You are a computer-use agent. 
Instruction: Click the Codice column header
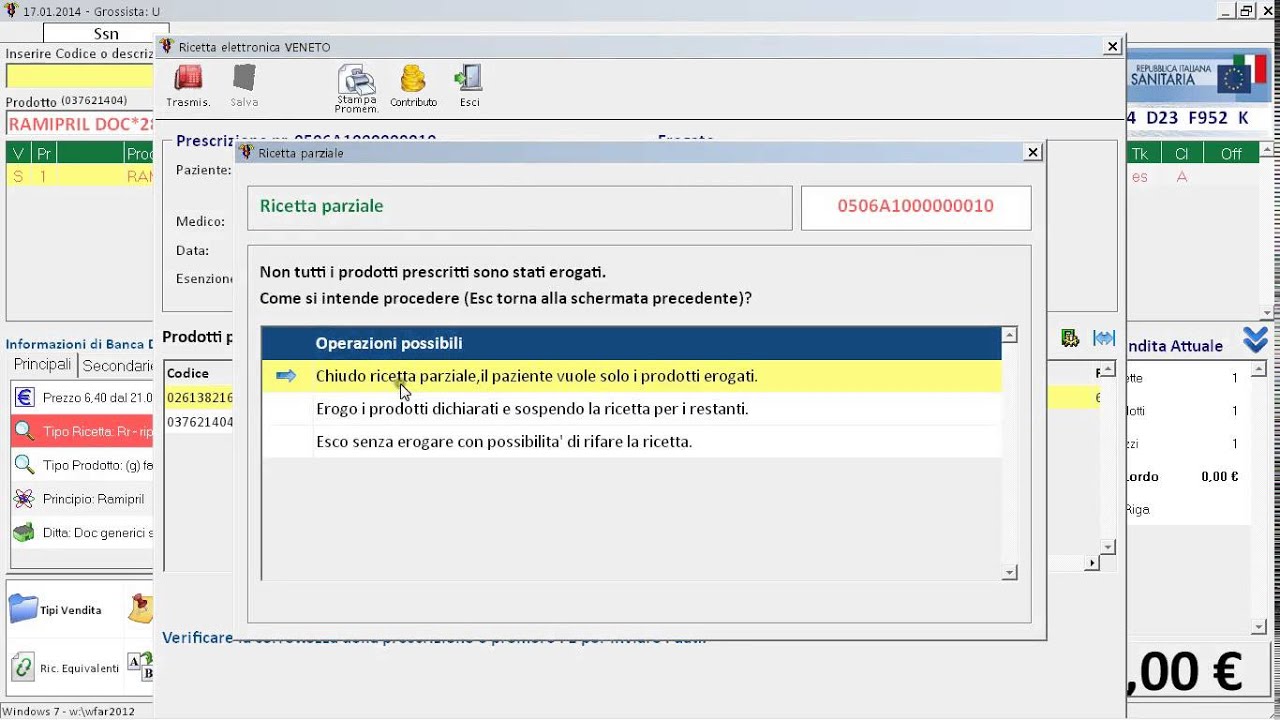click(199, 373)
